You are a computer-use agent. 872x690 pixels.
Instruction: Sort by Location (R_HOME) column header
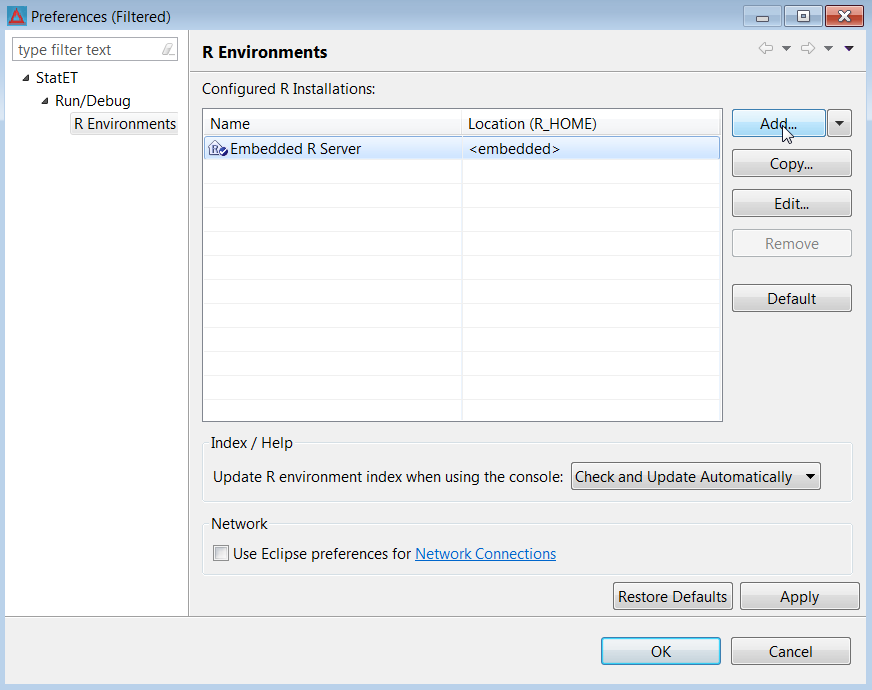tap(591, 123)
